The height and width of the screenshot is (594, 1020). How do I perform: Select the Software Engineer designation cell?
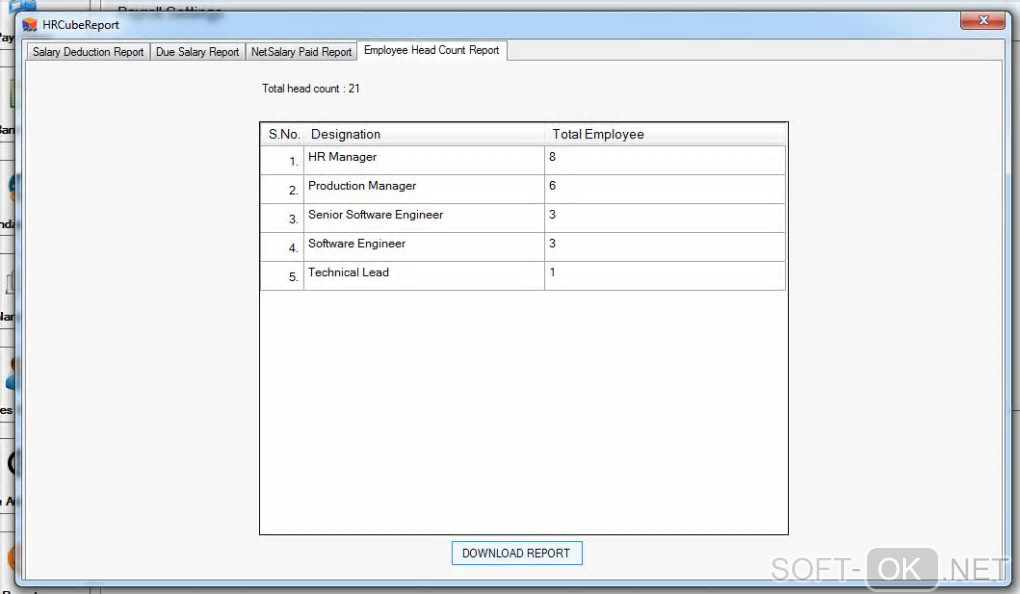coord(424,247)
